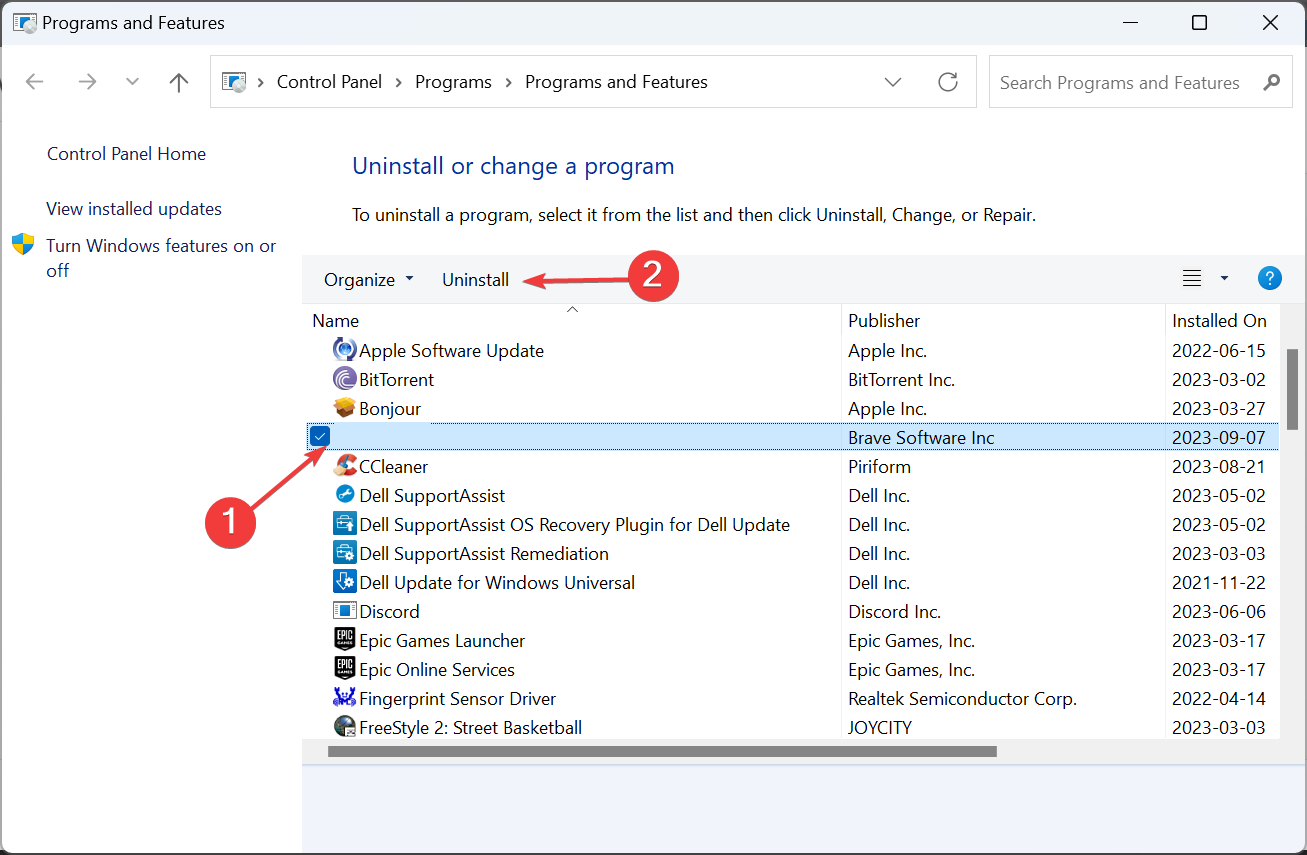
Task: Click the Uninstall button
Action: (475, 279)
